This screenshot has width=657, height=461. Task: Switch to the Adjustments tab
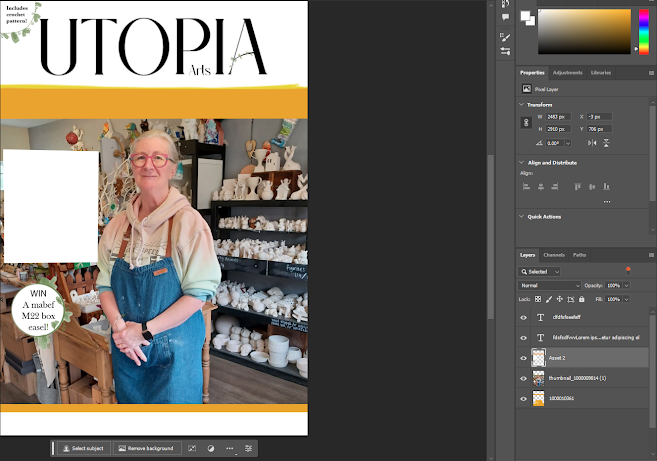click(x=567, y=73)
